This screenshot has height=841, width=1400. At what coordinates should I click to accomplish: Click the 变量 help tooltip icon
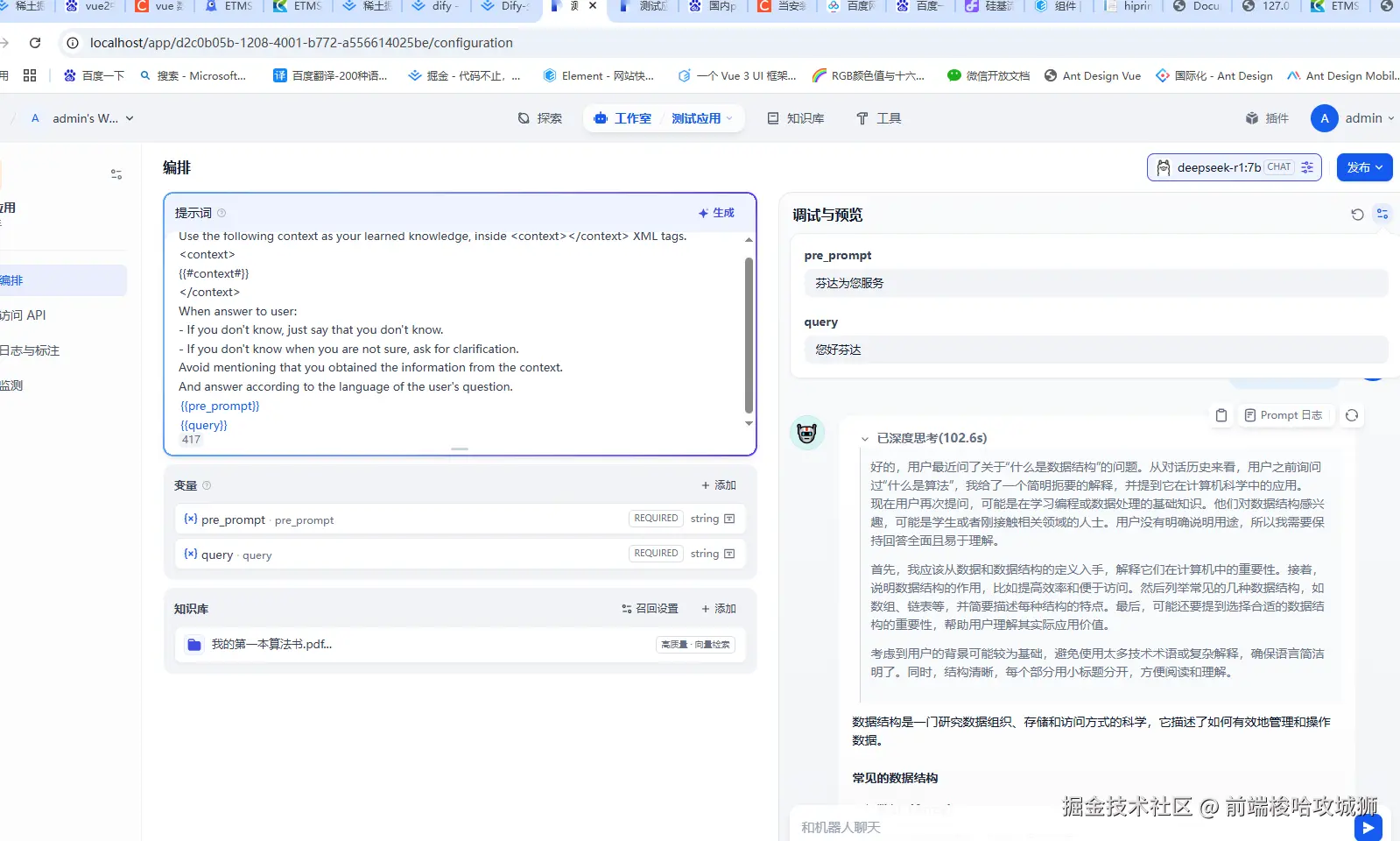(207, 485)
